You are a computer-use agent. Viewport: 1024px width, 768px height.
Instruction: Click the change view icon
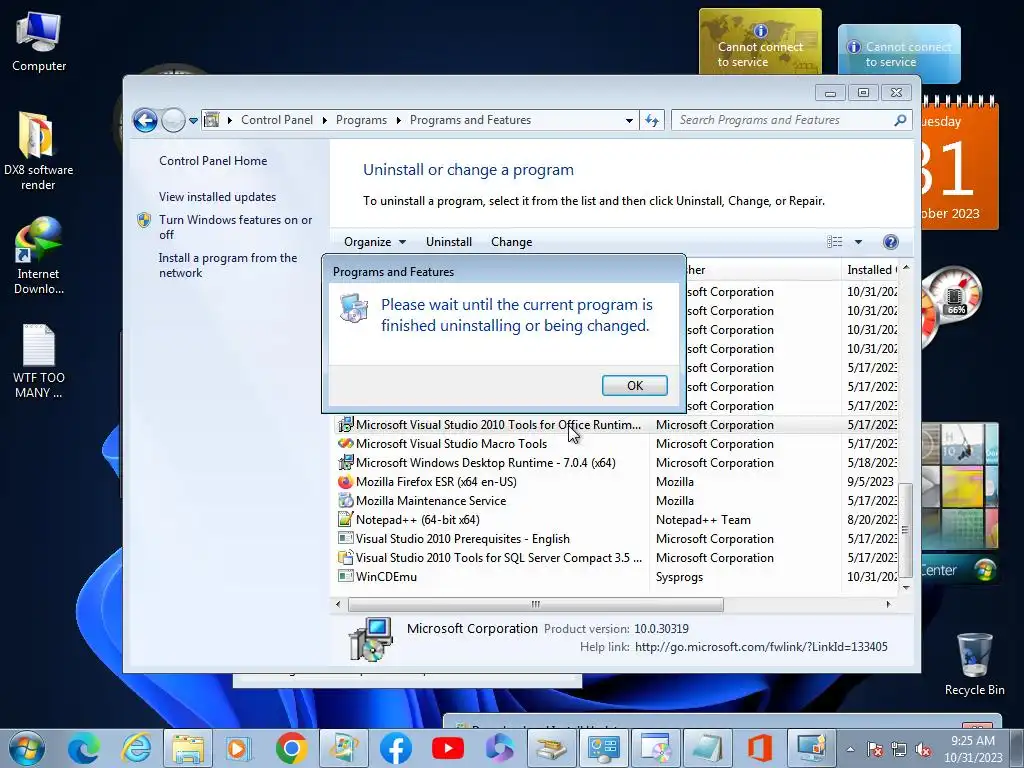point(835,242)
